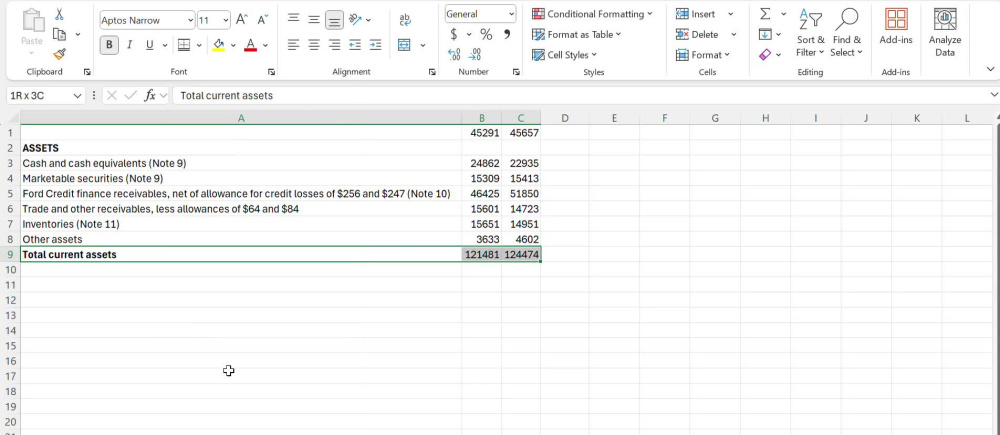Click the AutoSum sigma icon
This screenshot has height=435, width=1000.
(x=765, y=14)
